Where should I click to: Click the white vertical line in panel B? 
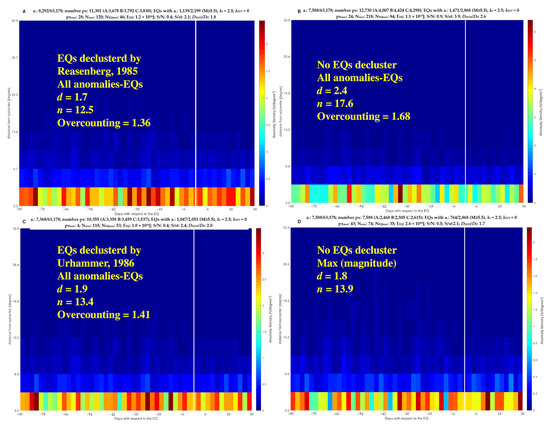coord(465,111)
